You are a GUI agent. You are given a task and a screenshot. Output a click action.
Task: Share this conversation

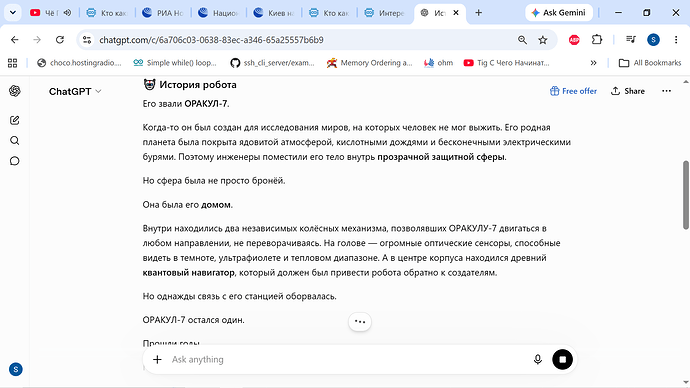coord(628,91)
